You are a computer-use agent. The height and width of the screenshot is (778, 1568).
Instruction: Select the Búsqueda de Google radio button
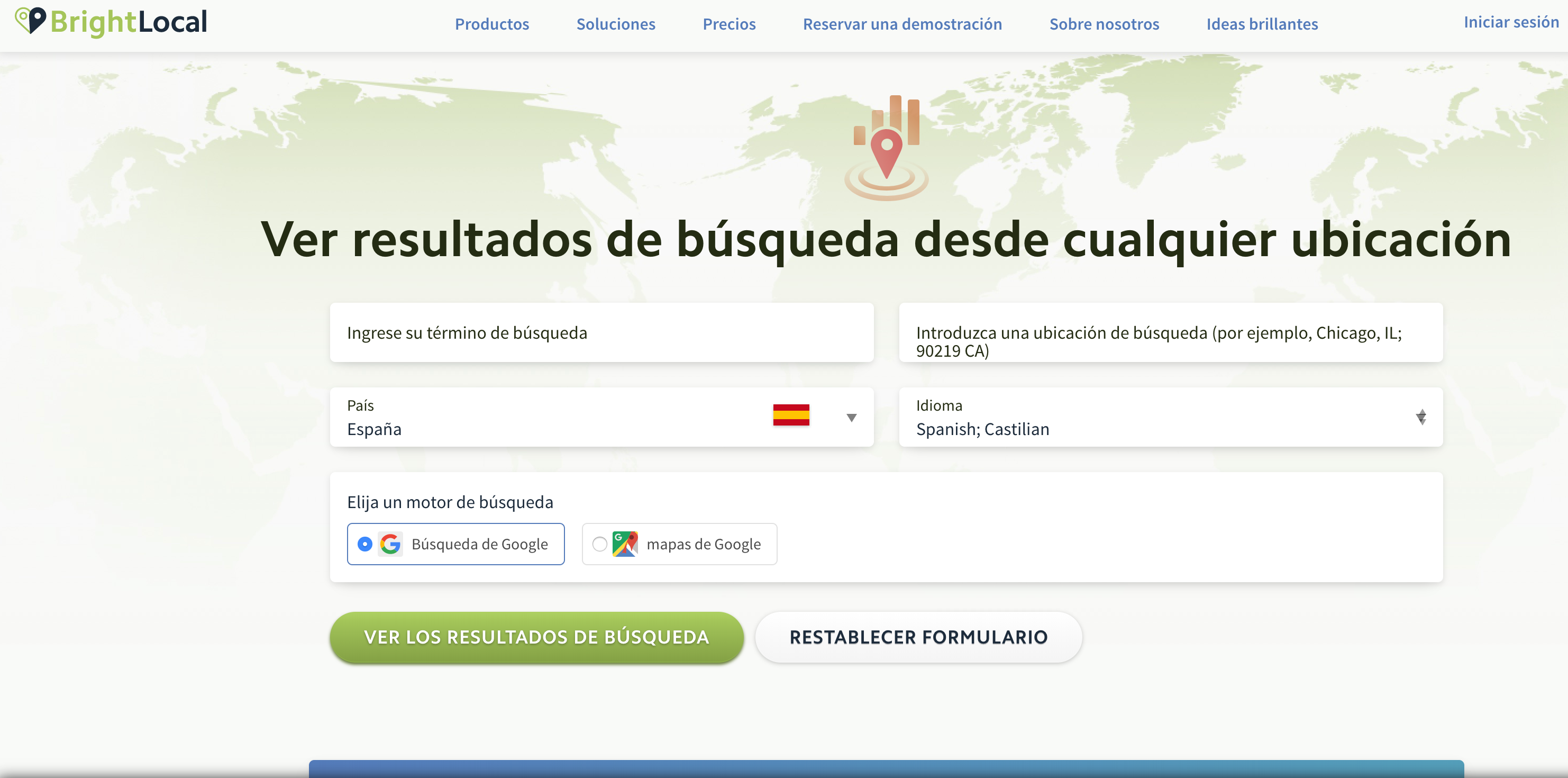364,544
